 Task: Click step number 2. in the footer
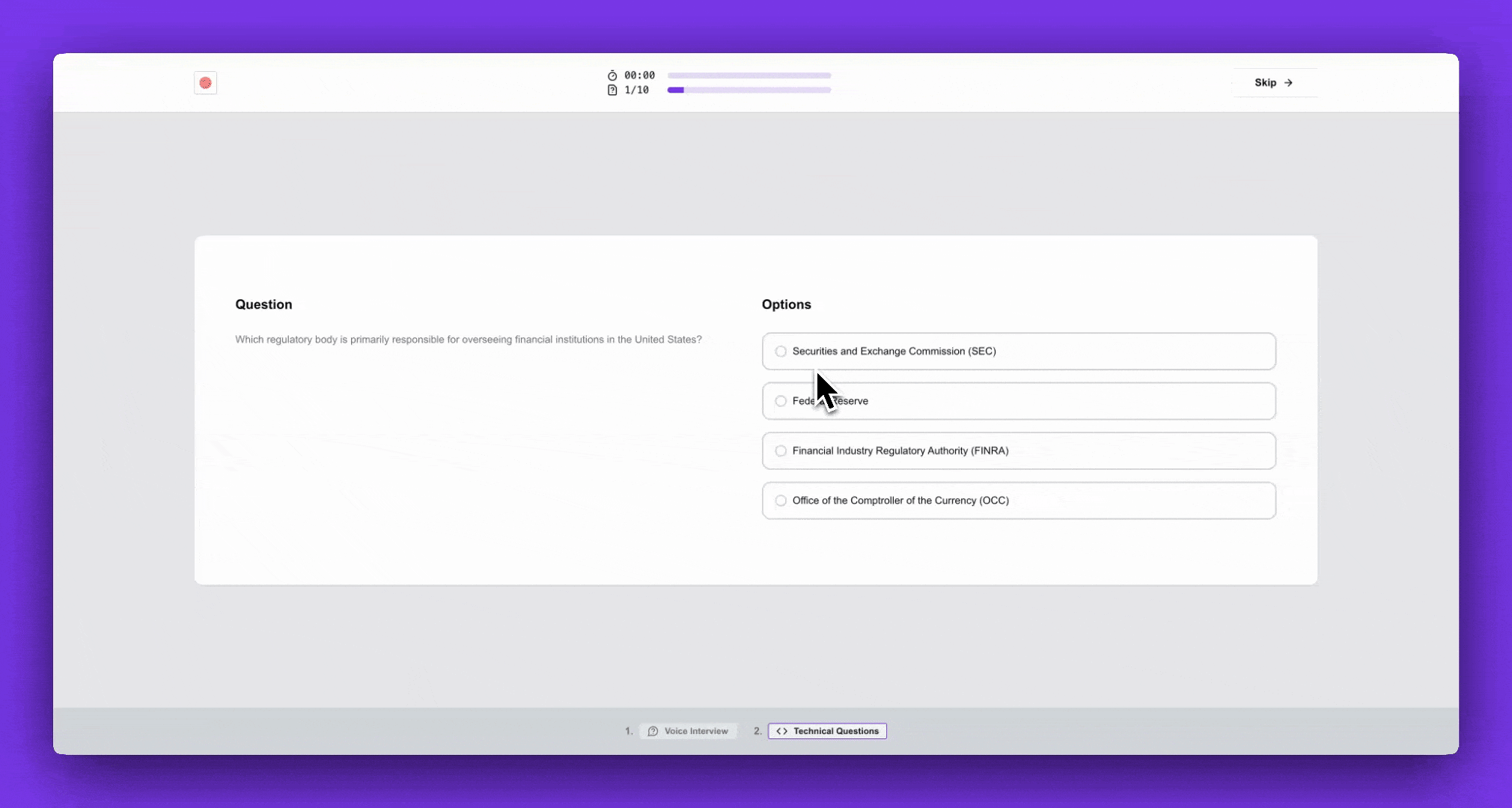pos(757,731)
